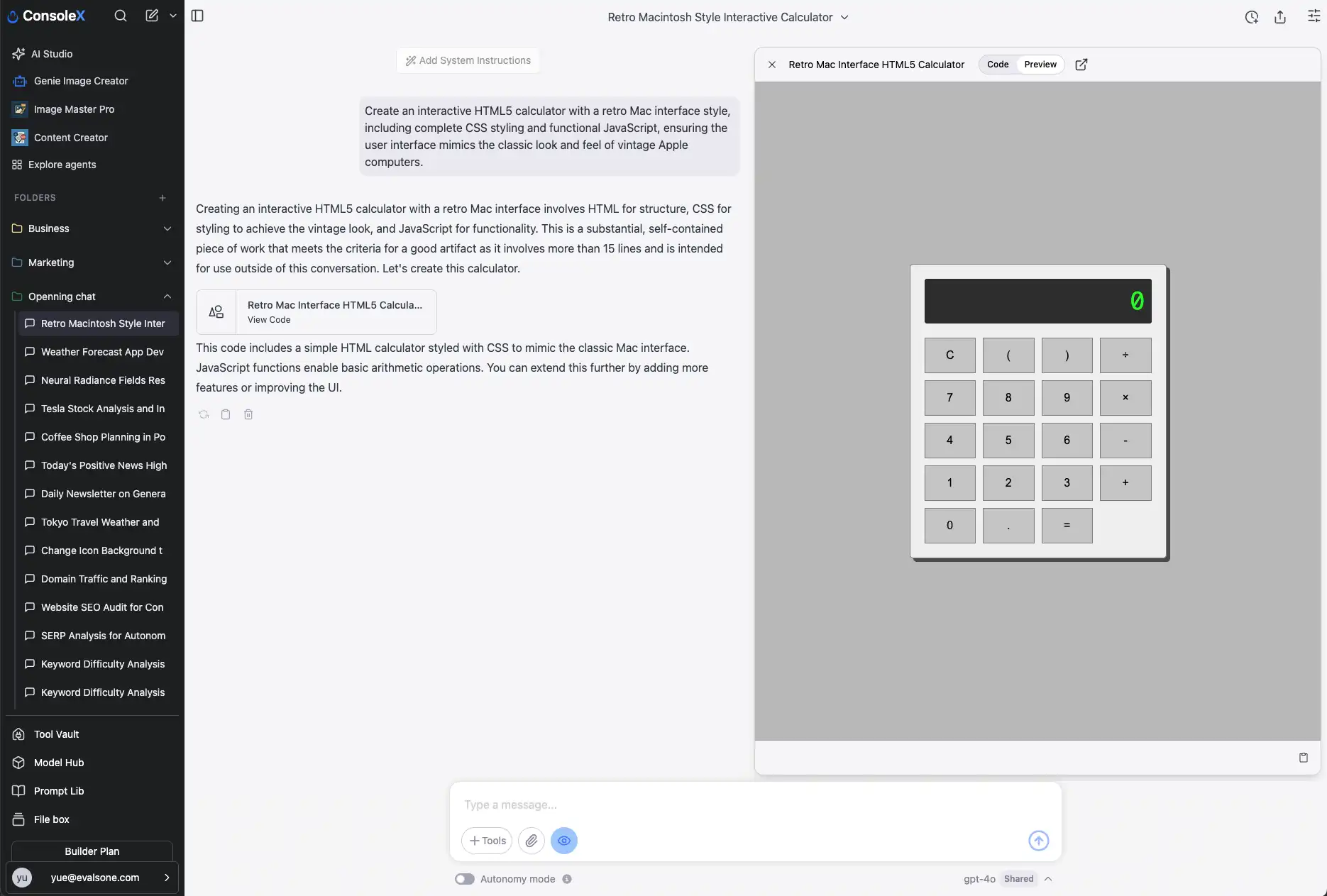Switch artifact view to Code
The height and width of the screenshot is (896, 1327).
coord(997,65)
